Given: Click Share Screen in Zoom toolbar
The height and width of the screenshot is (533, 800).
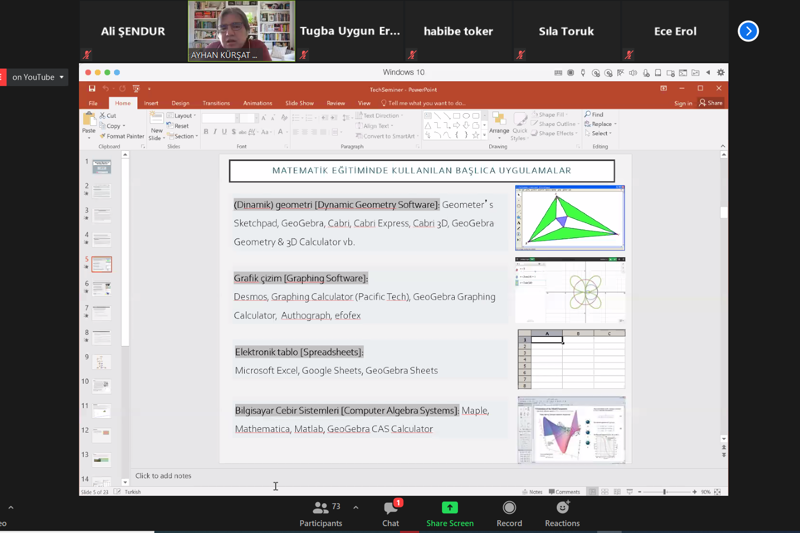Looking at the screenshot, I should 449,515.
